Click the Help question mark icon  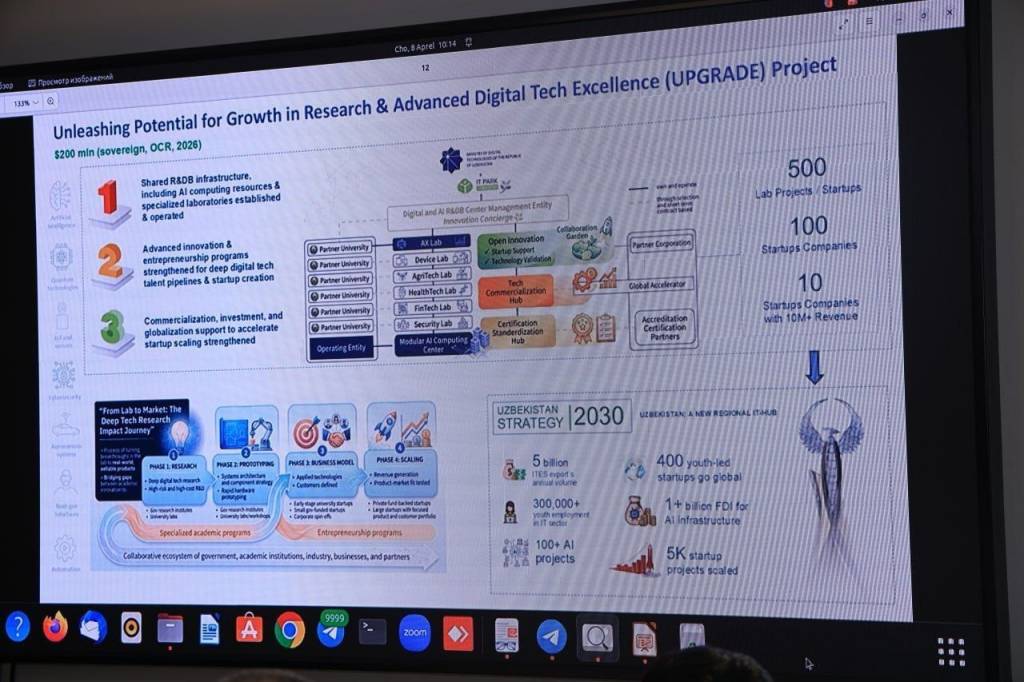17,627
